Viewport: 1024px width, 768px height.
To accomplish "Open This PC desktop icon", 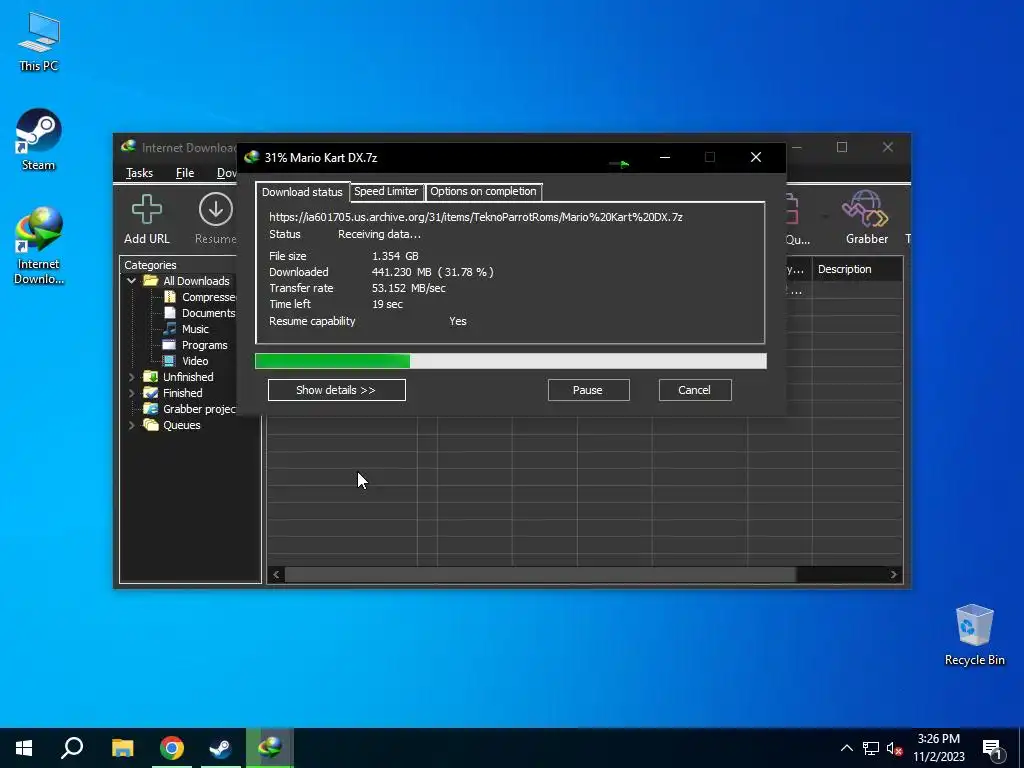I will (39, 42).
